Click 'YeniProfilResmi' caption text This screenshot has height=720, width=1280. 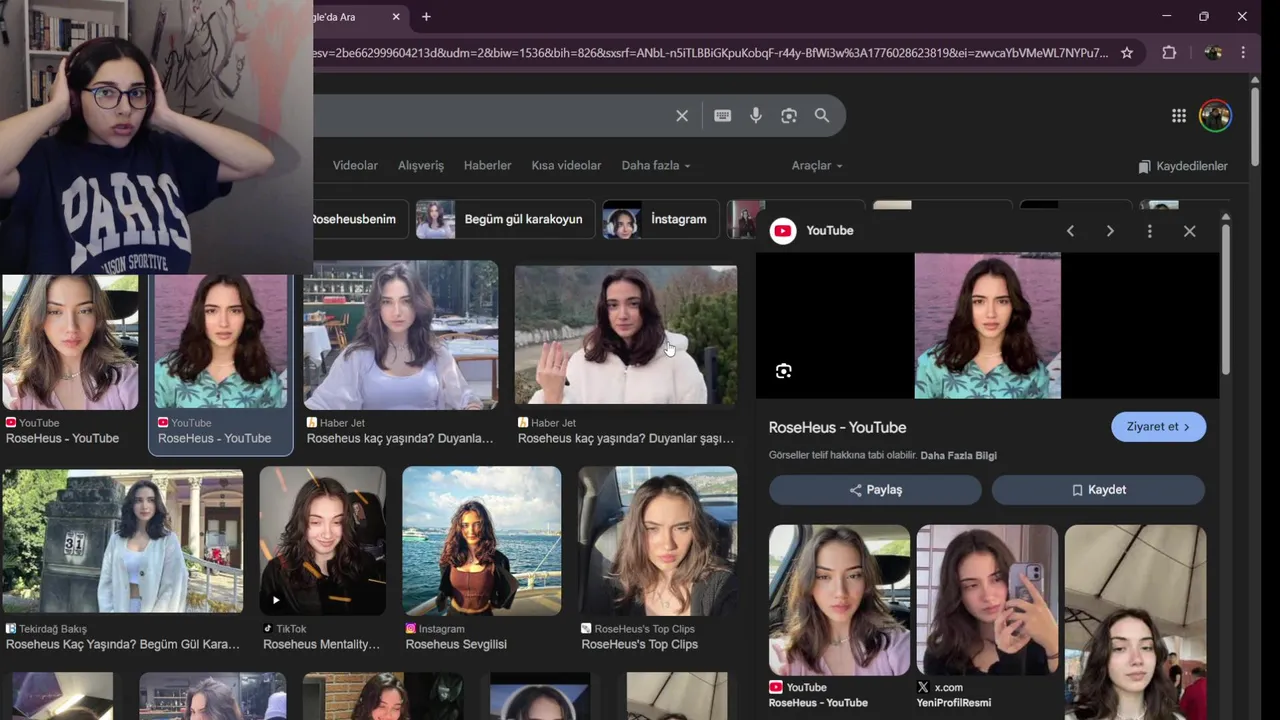coord(953,703)
